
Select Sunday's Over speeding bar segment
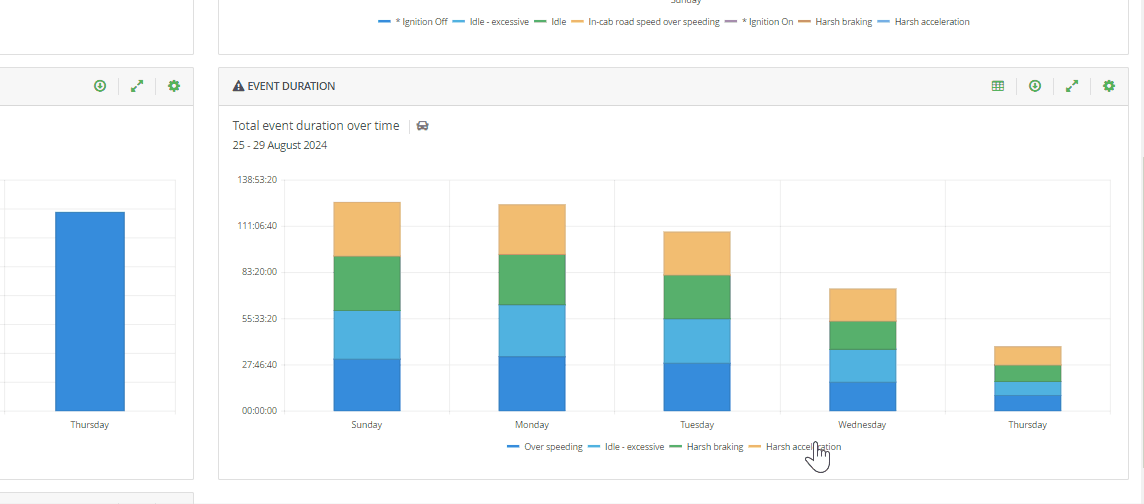(x=367, y=384)
